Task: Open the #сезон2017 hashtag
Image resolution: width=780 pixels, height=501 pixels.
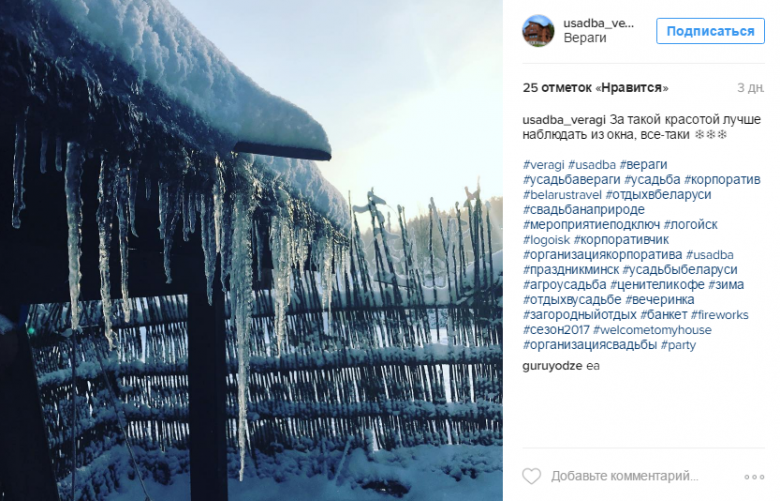Action: (x=556, y=329)
